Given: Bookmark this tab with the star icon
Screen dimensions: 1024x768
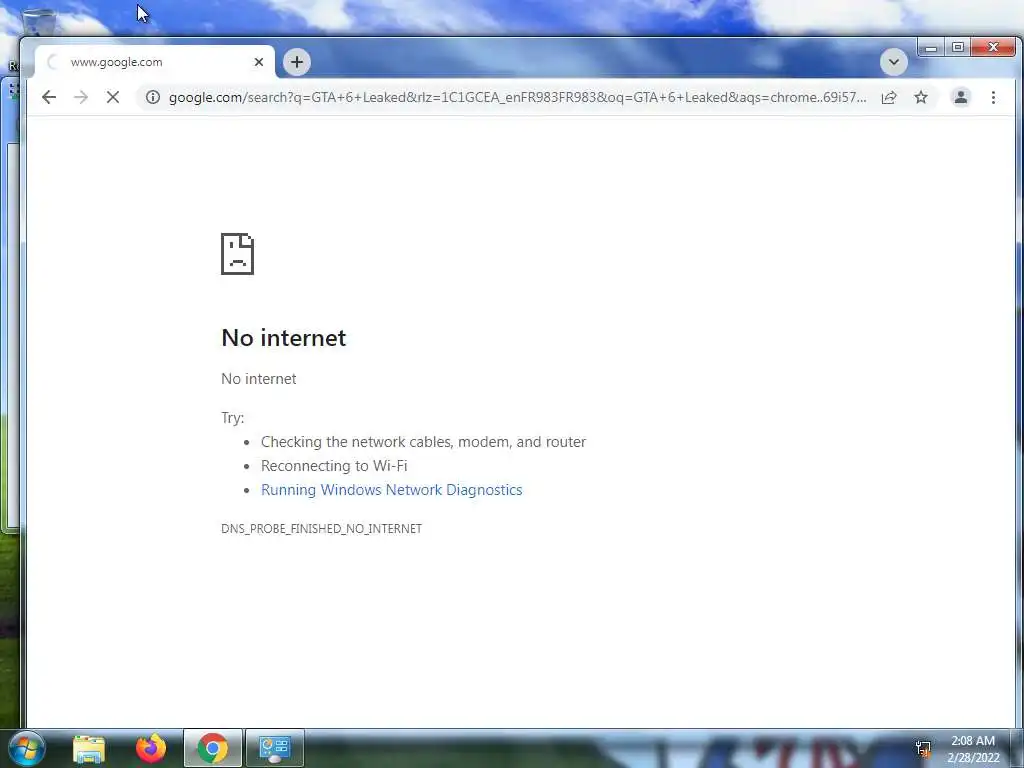Looking at the screenshot, I should (921, 97).
